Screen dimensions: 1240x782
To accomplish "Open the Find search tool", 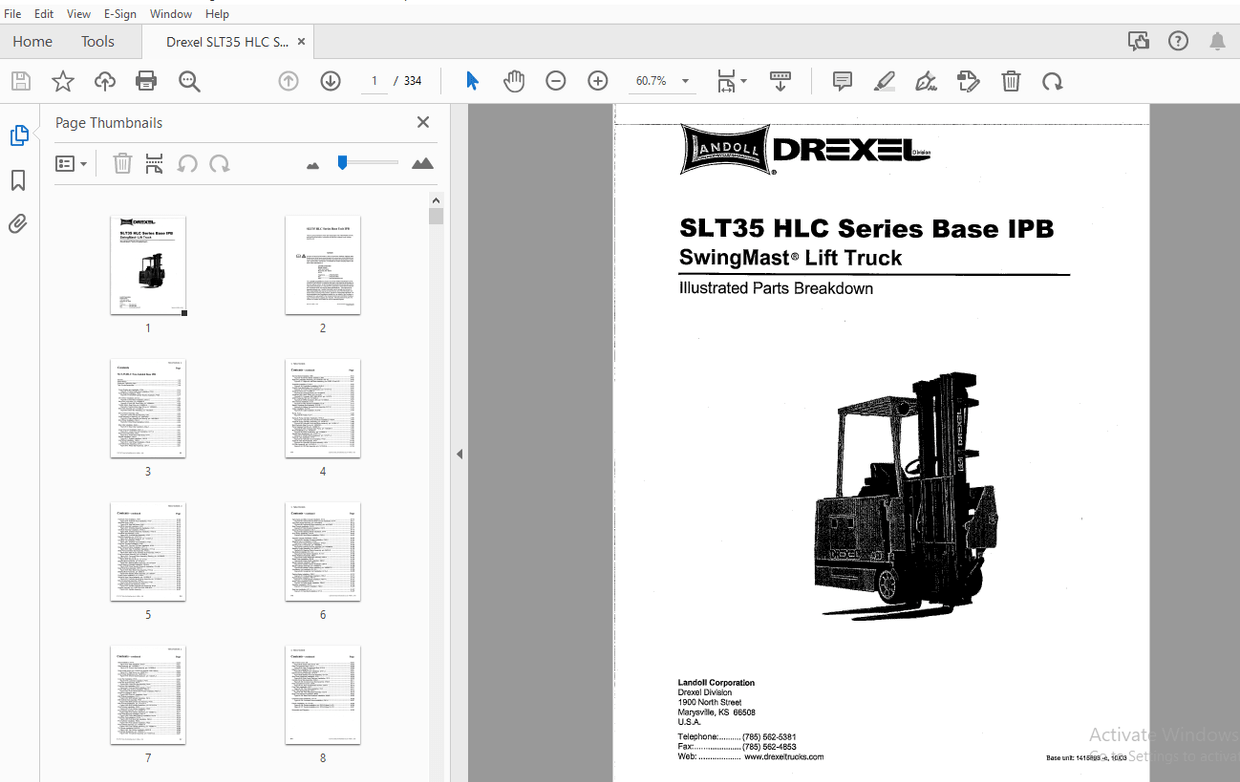I will point(189,80).
